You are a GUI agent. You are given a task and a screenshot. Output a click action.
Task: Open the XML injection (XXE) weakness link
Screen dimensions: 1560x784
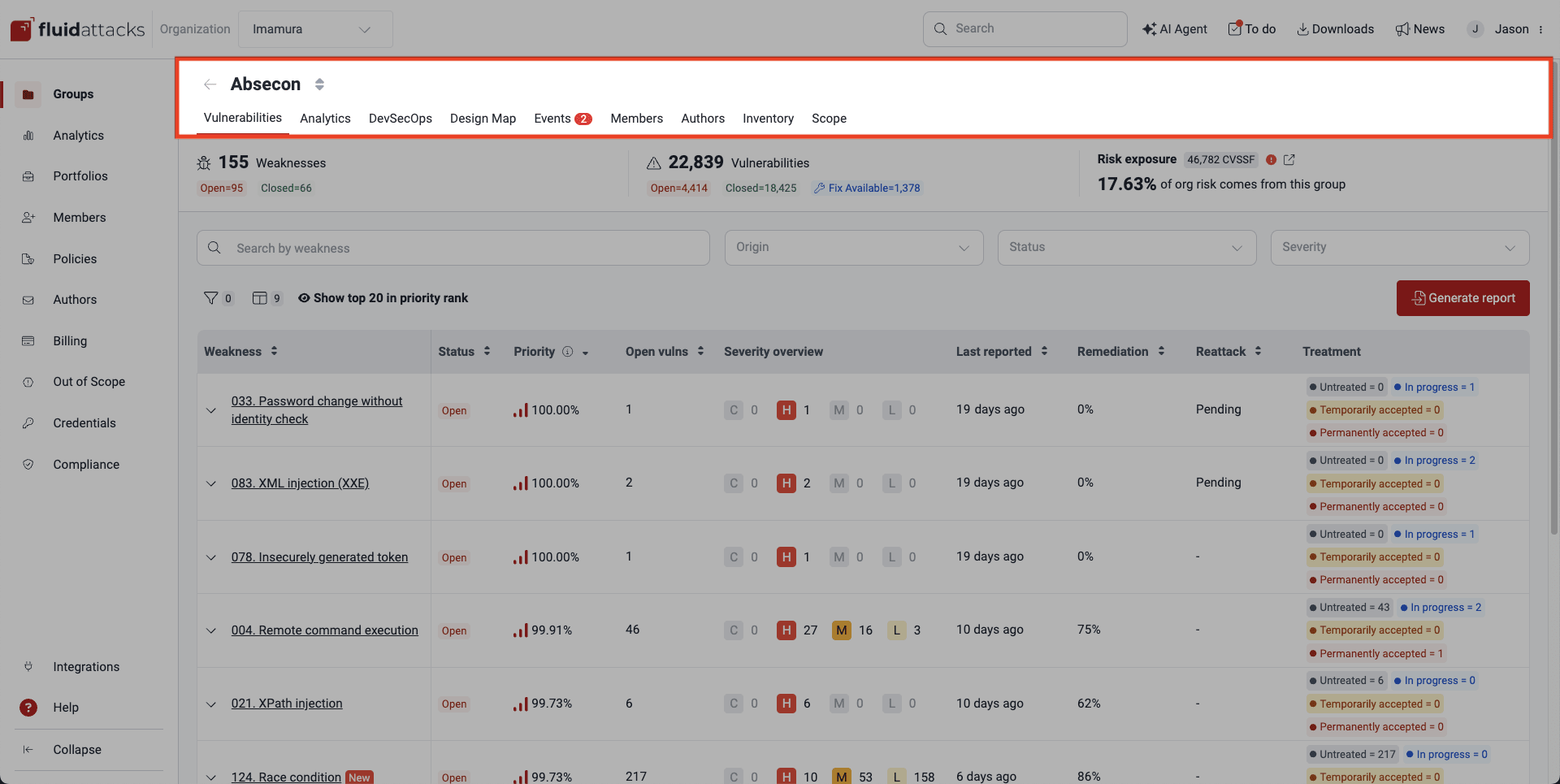pyautogui.click(x=300, y=483)
